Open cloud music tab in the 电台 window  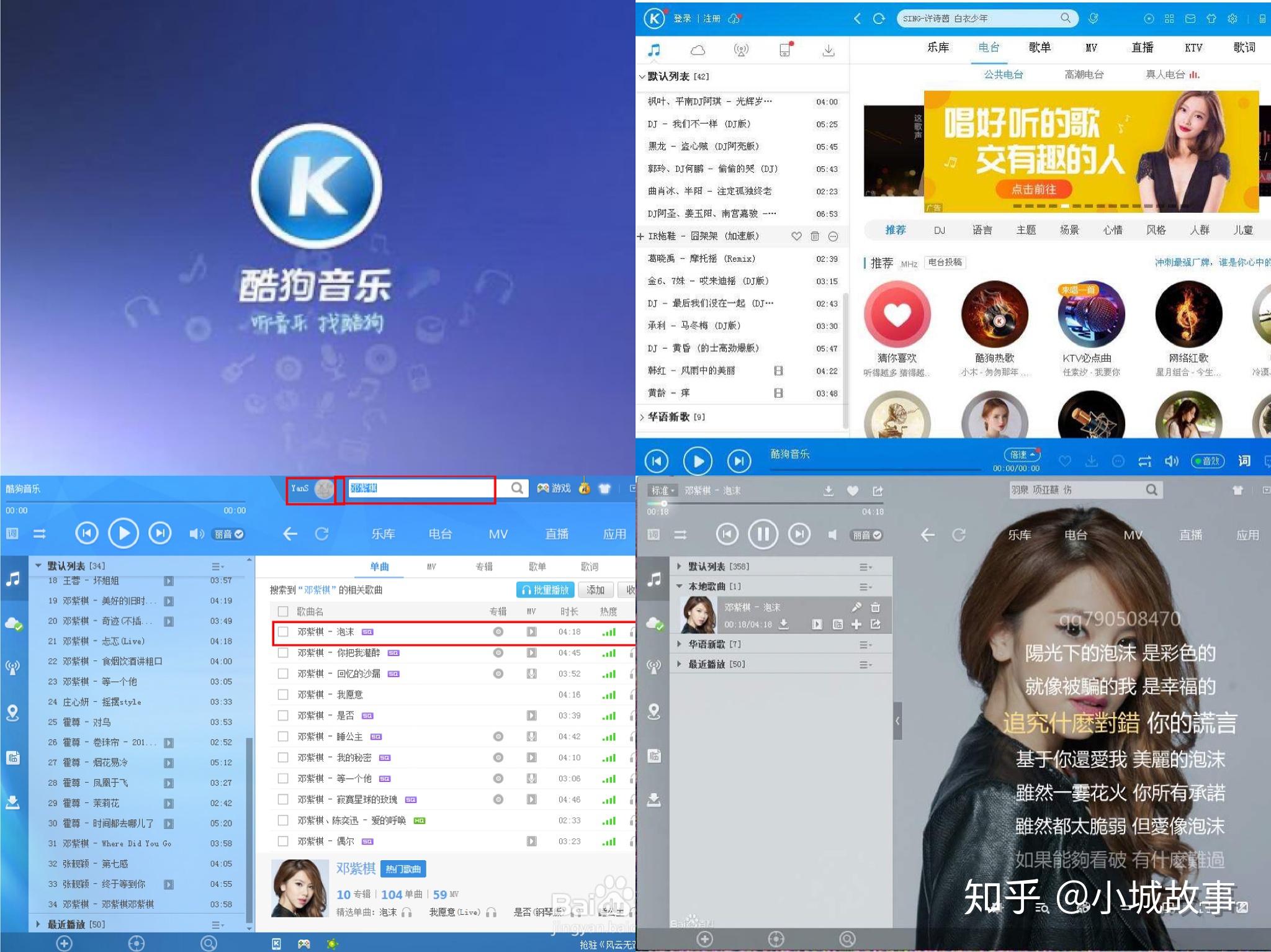698,50
